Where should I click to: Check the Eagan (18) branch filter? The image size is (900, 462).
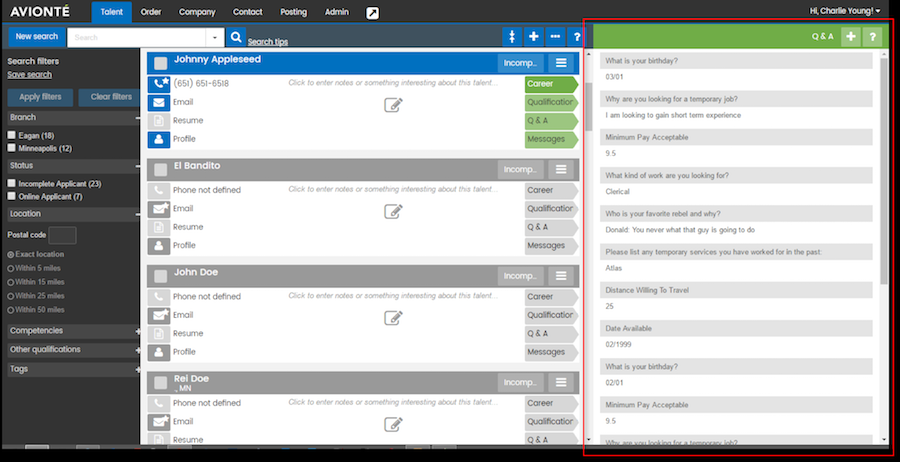11,135
